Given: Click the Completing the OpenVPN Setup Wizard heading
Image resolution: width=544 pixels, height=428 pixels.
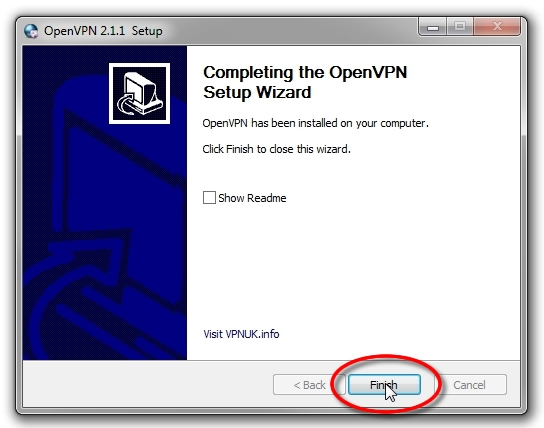Looking at the screenshot, I should coord(305,82).
